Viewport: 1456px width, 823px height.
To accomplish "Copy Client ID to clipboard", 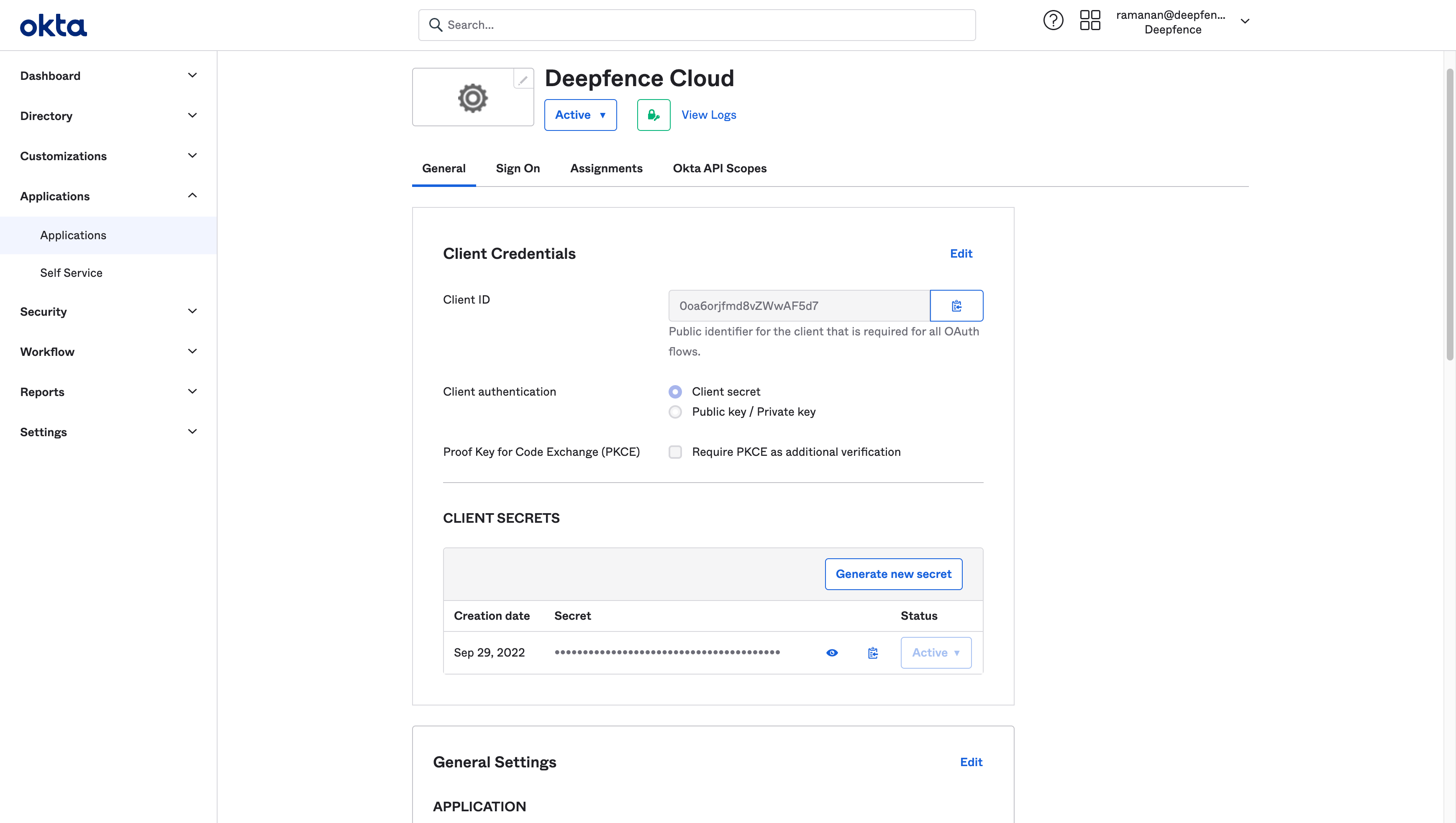I will 956,306.
